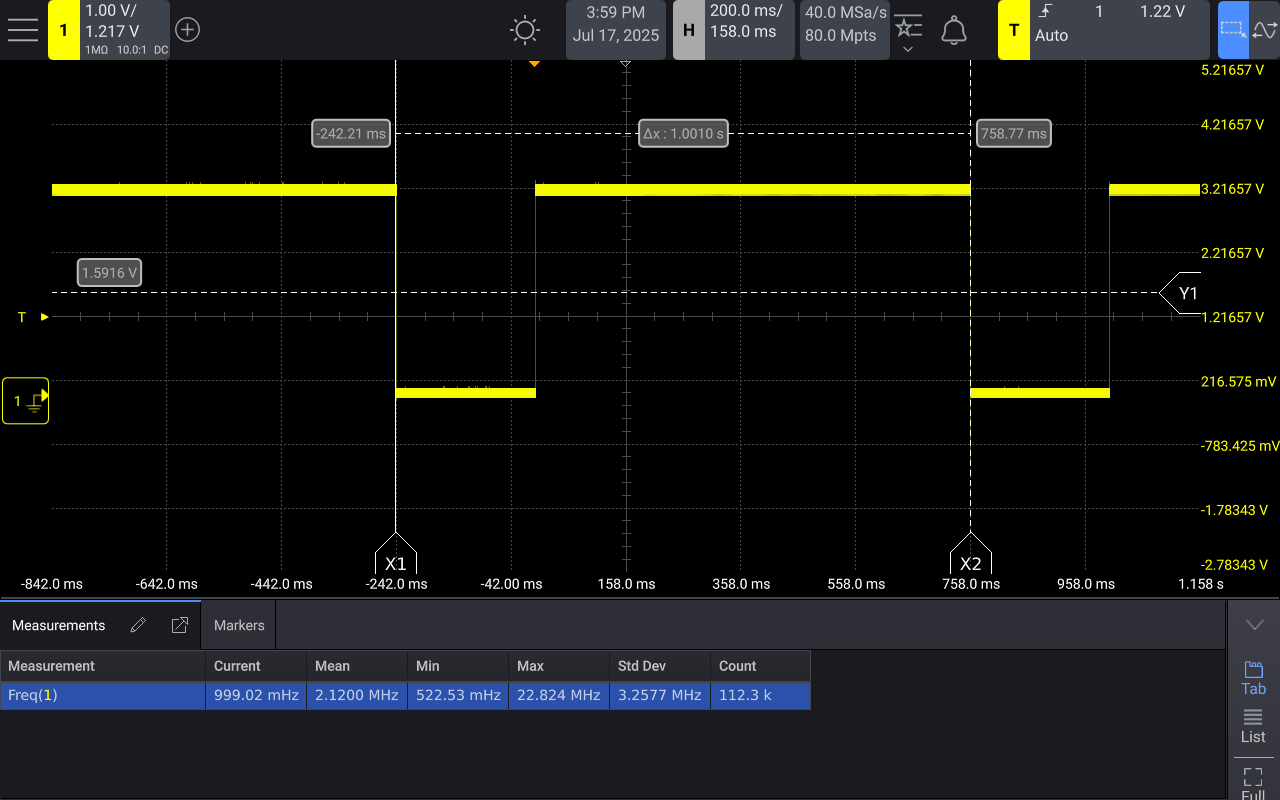This screenshot has width=1280, height=800.
Task: Open the main hamburger menu
Action: (22, 29)
